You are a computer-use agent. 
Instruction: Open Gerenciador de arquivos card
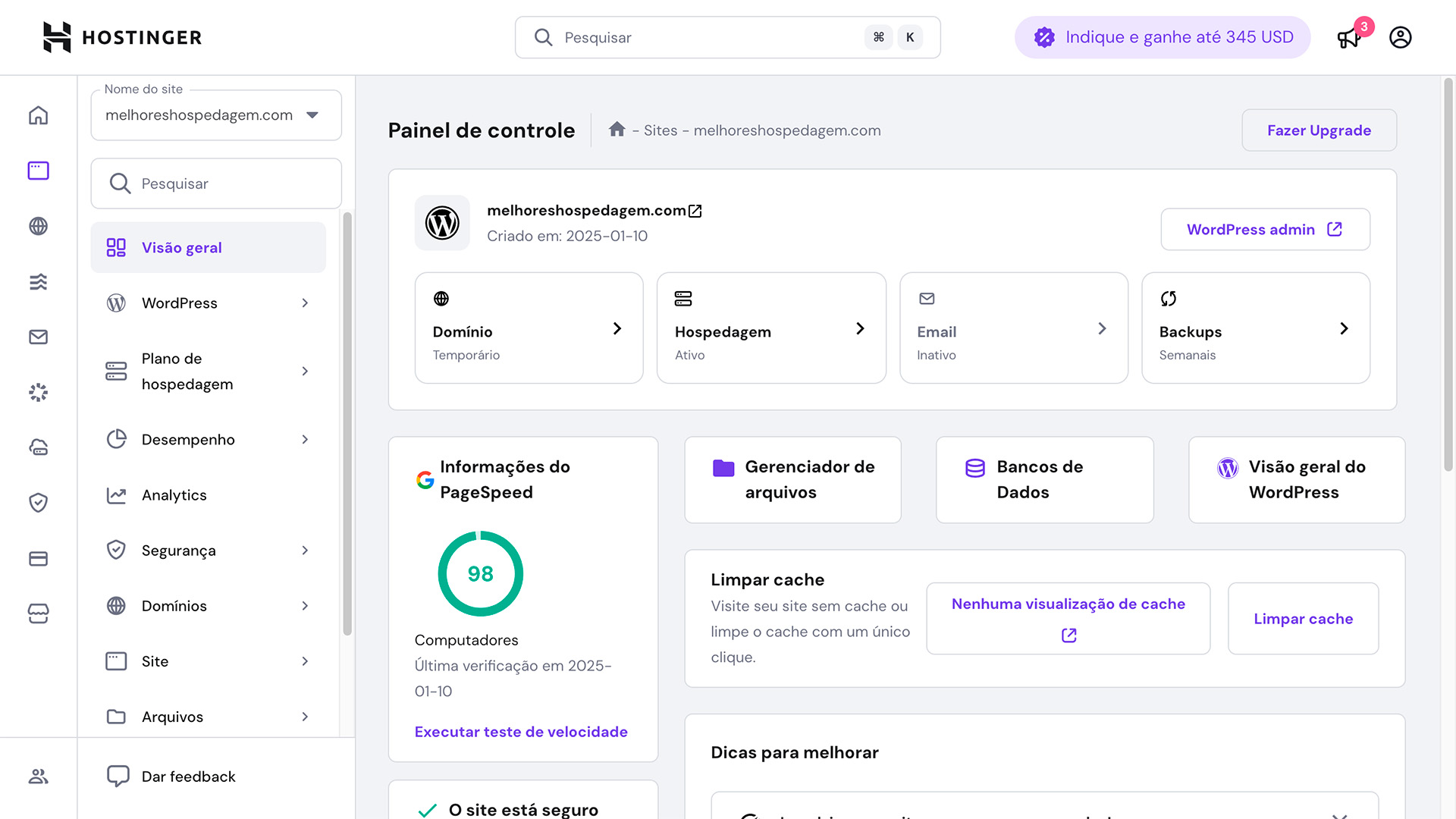[792, 480]
